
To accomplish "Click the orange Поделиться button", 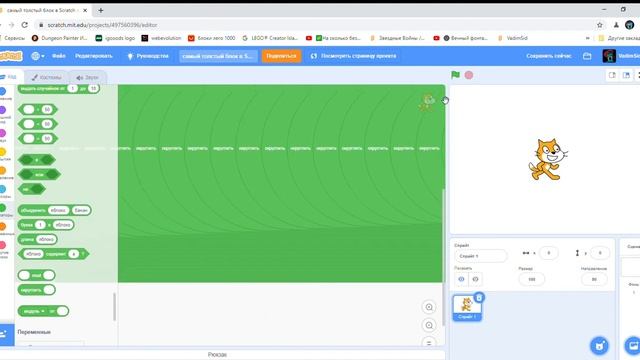I will (x=281, y=56).
